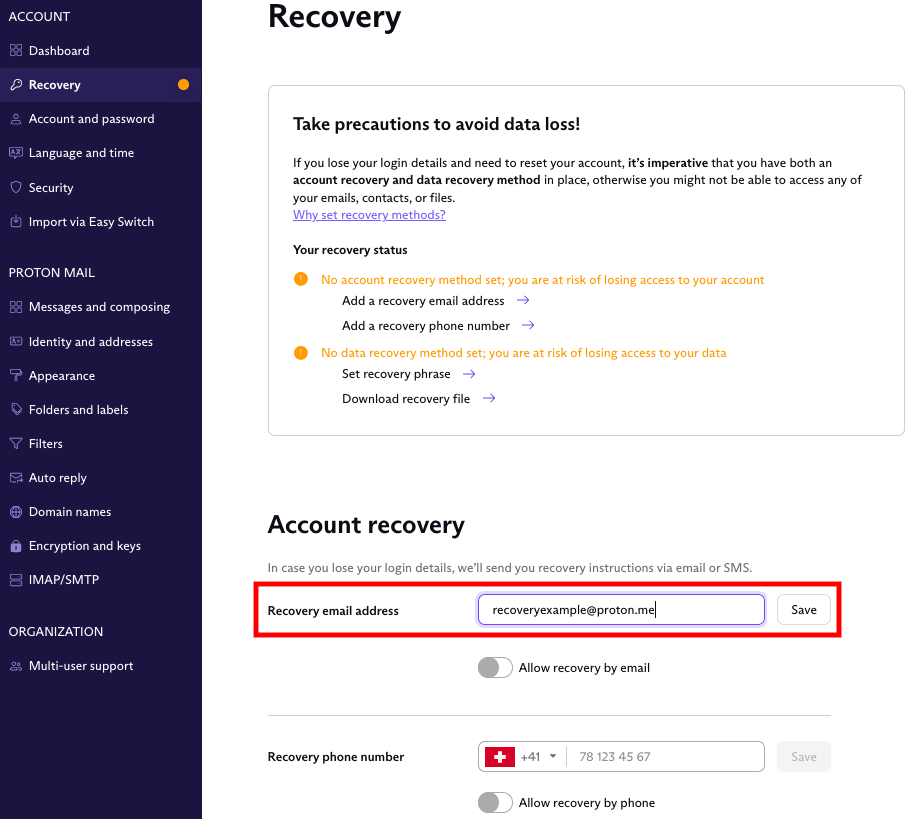
Task: Click the recovery phone number input field
Action: 666,757
